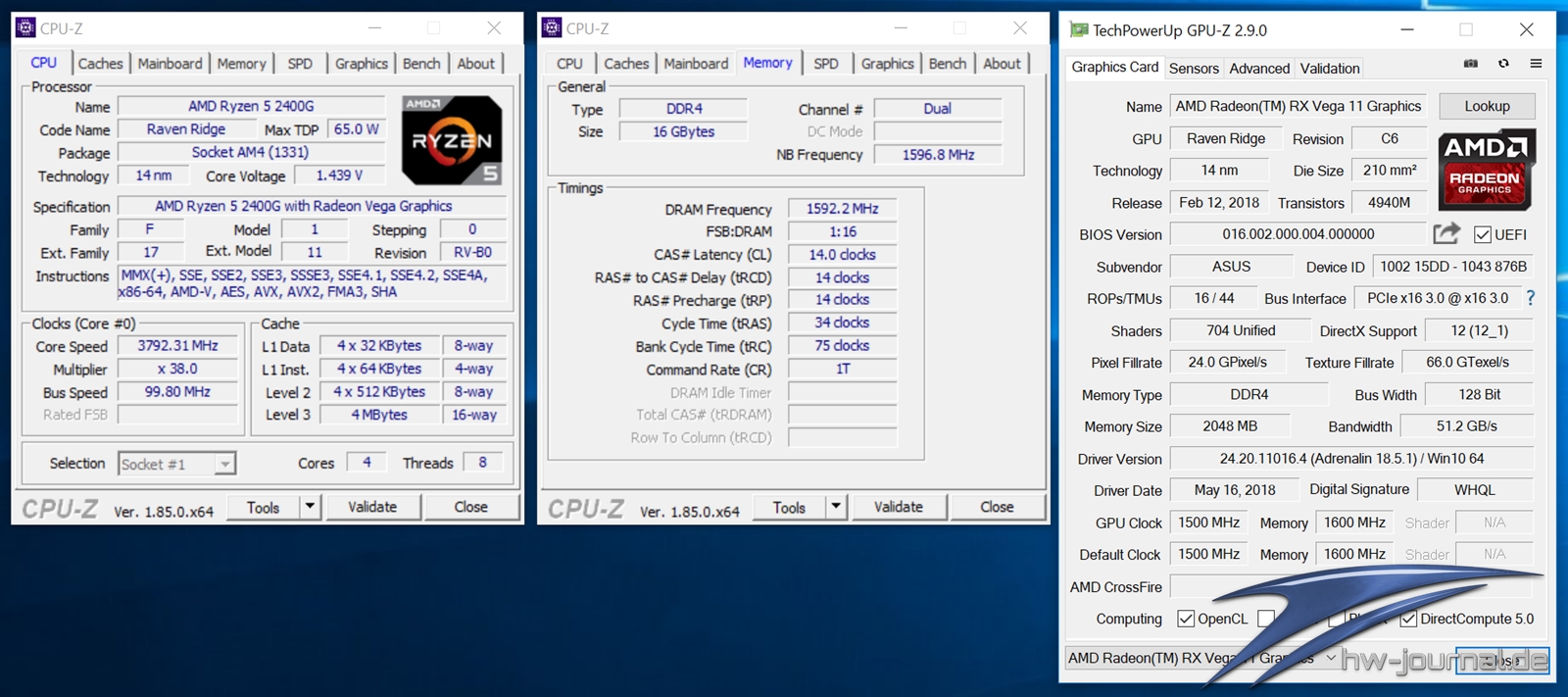Open Mainboard tab in the CPU-tab window
Screen dimensions: 1568x697
click(x=170, y=64)
